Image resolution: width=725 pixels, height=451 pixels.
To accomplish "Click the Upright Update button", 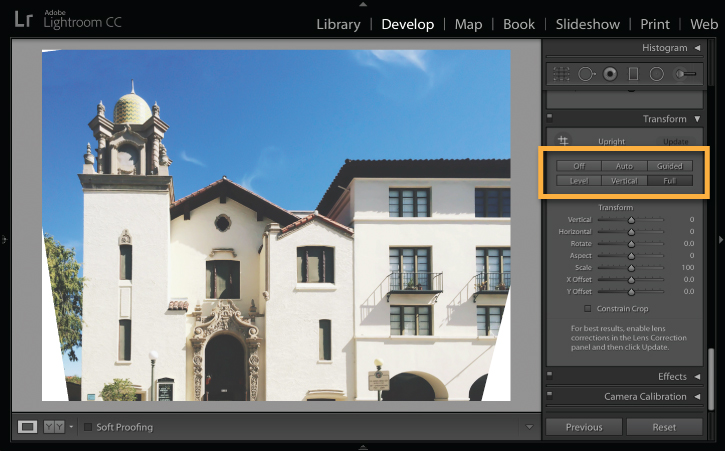I will (676, 142).
